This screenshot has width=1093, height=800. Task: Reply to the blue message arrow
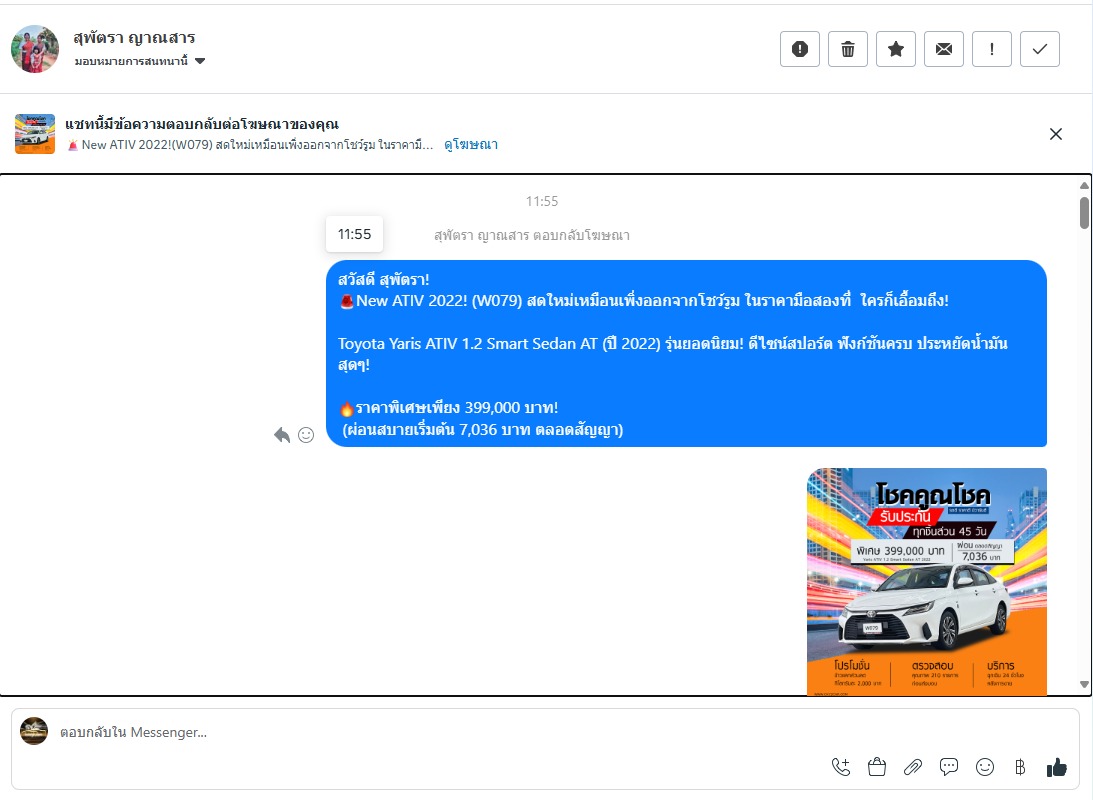pos(282,435)
